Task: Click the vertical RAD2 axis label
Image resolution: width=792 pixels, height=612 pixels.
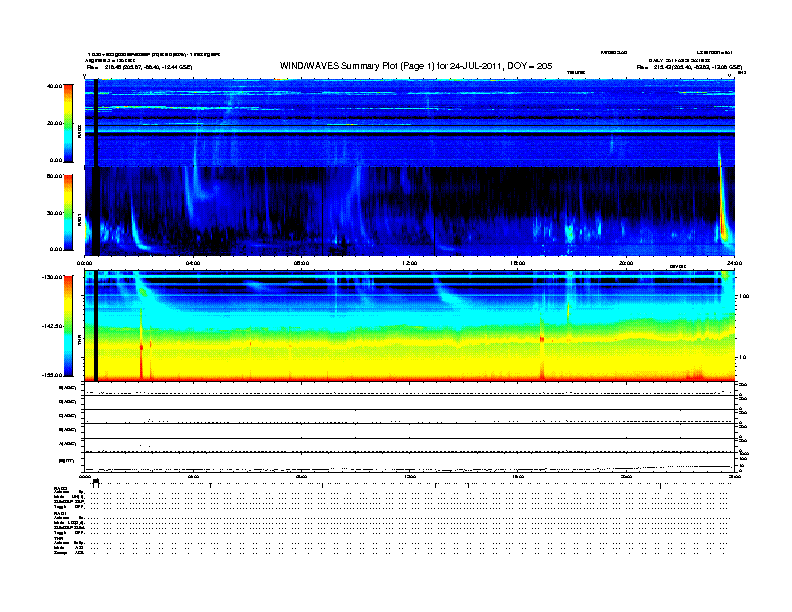Action: (80, 132)
